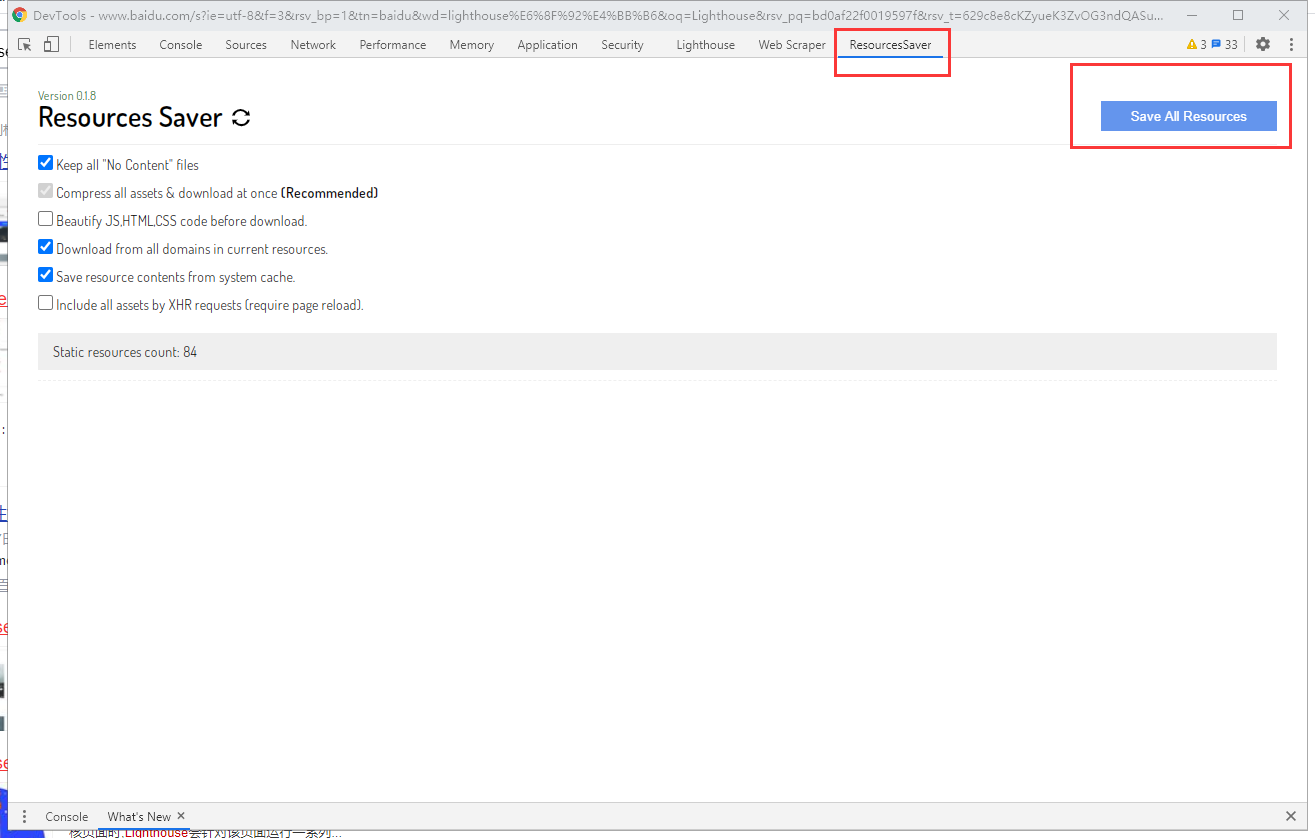Click the Version 0.1.8 text
1315x838 pixels.
coord(67,96)
